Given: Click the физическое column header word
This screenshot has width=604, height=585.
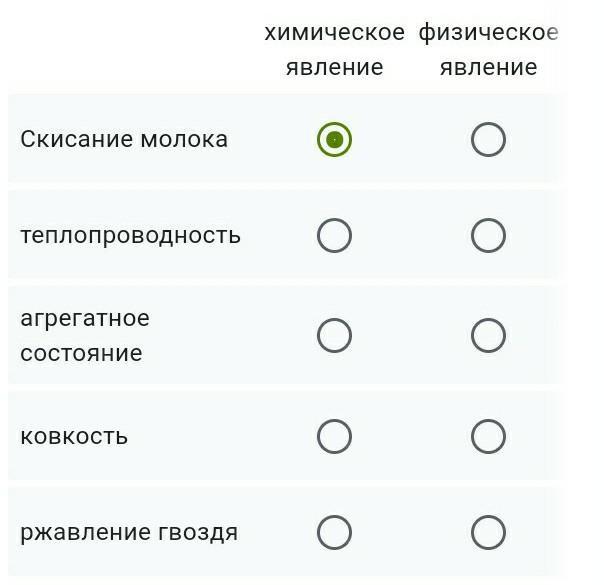Looking at the screenshot, I should pos(488,32).
